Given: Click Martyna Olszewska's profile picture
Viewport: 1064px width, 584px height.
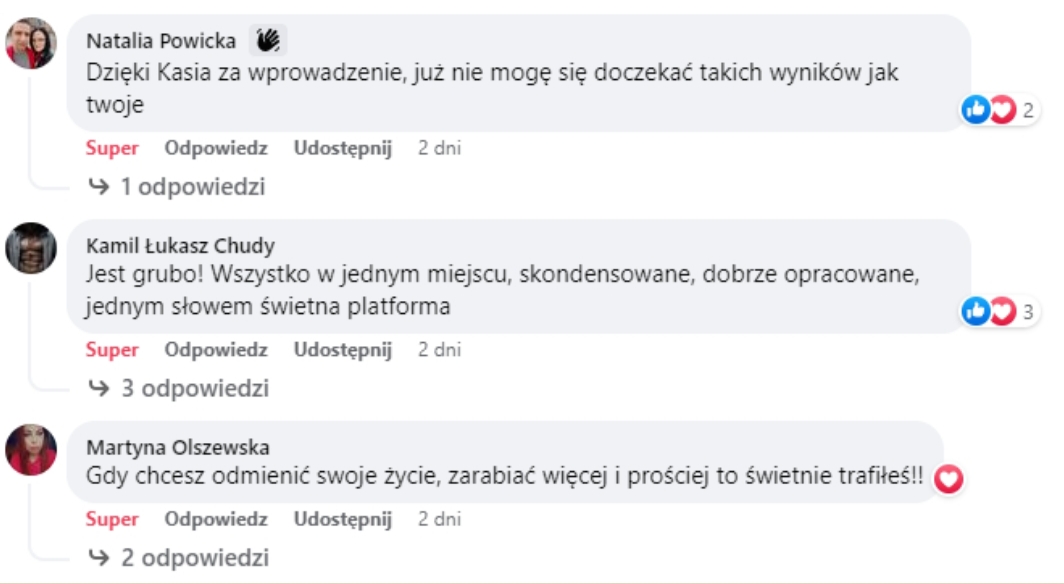Looking at the screenshot, I should pos(31,449).
